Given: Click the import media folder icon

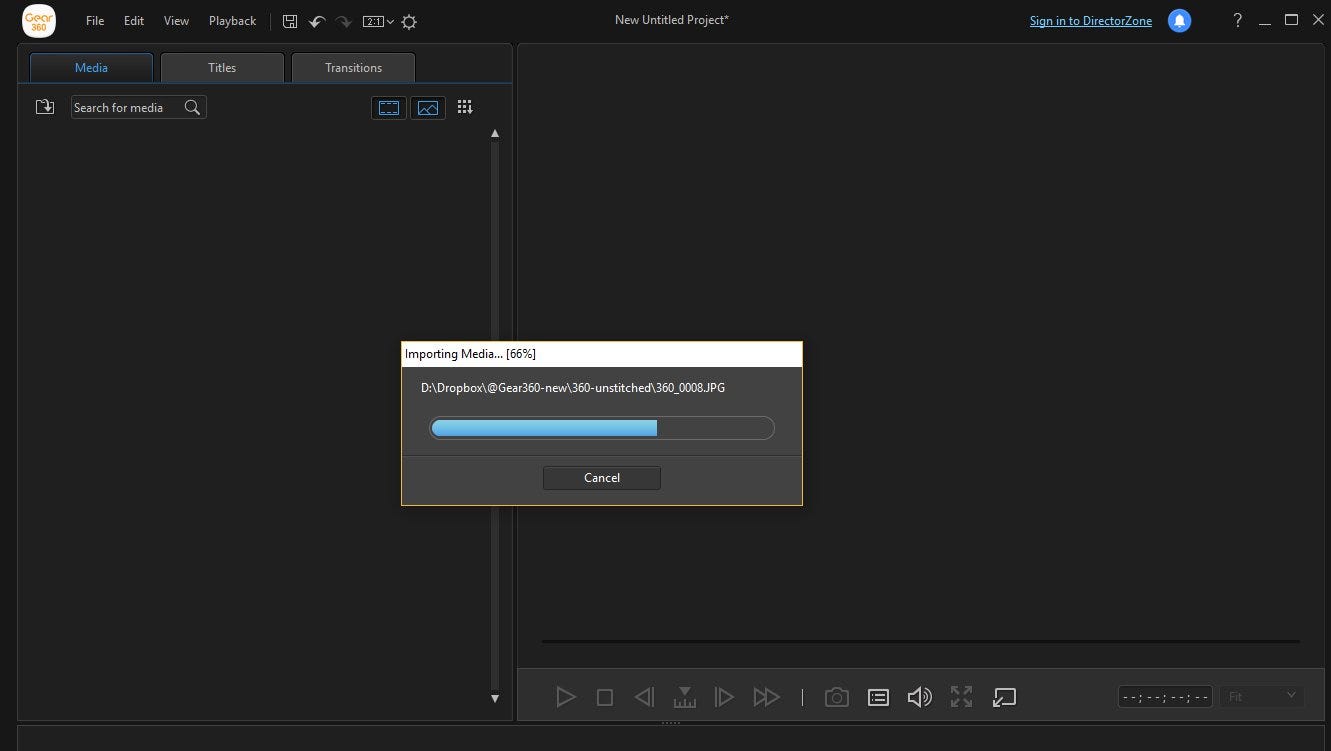Looking at the screenshot, I should coord(45,107).
